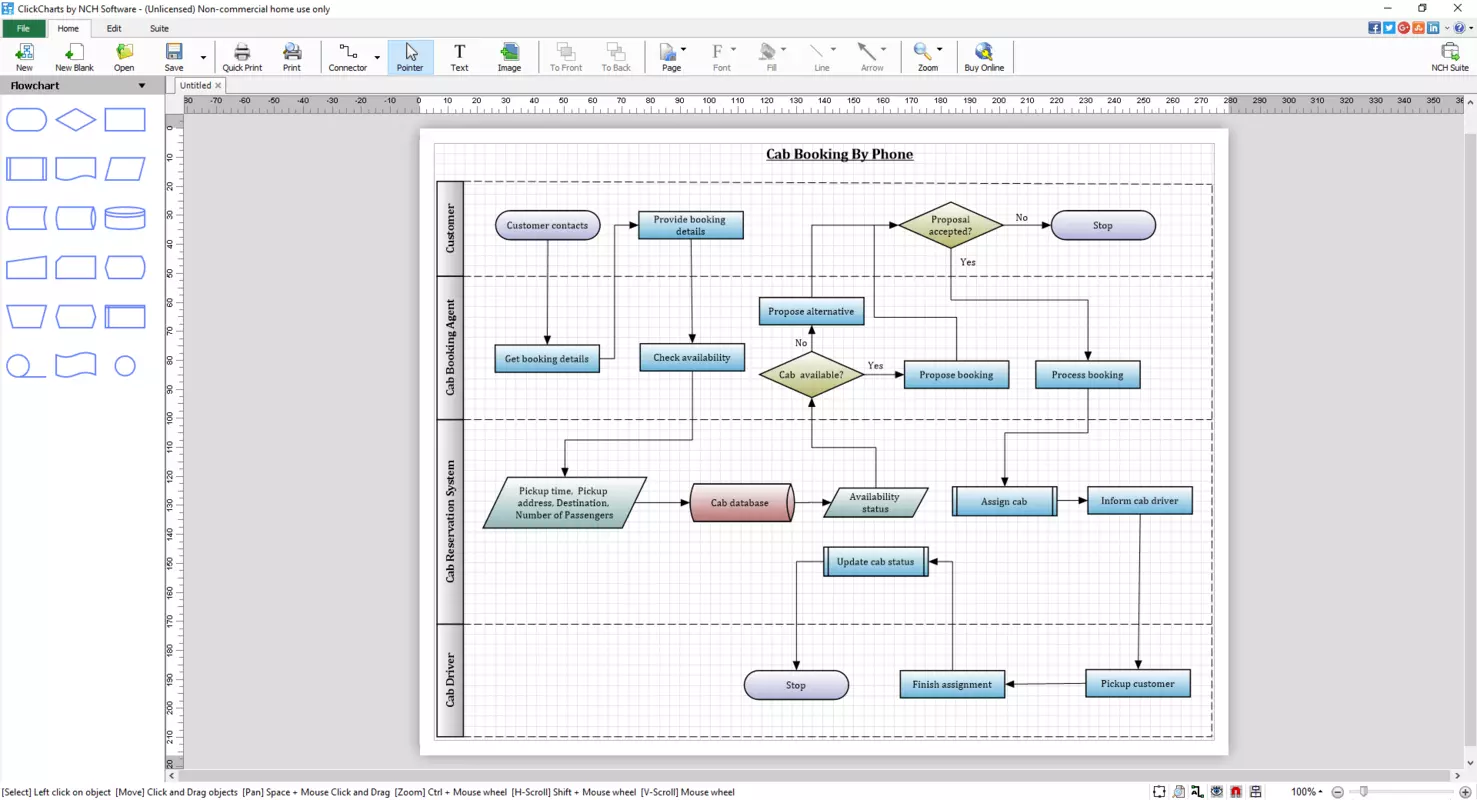Click the To Front button
Screen dimensions: 1477x800
pos(566,57)
